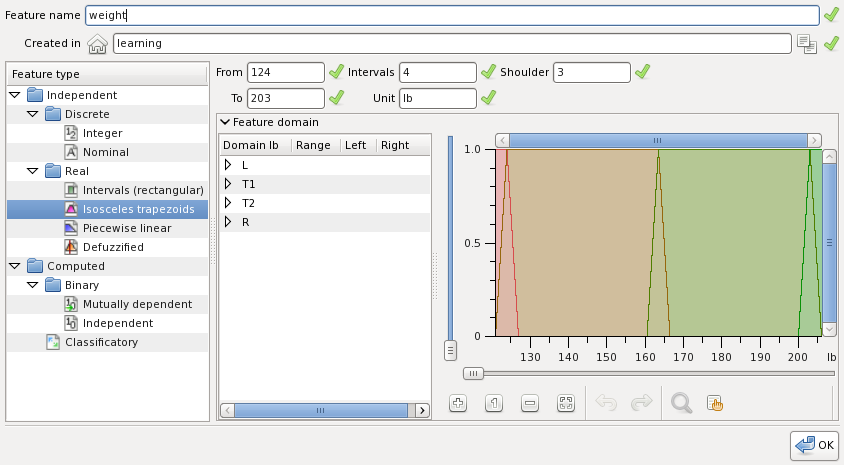Click the horizontal slider handle below the chart

point(473,374)
